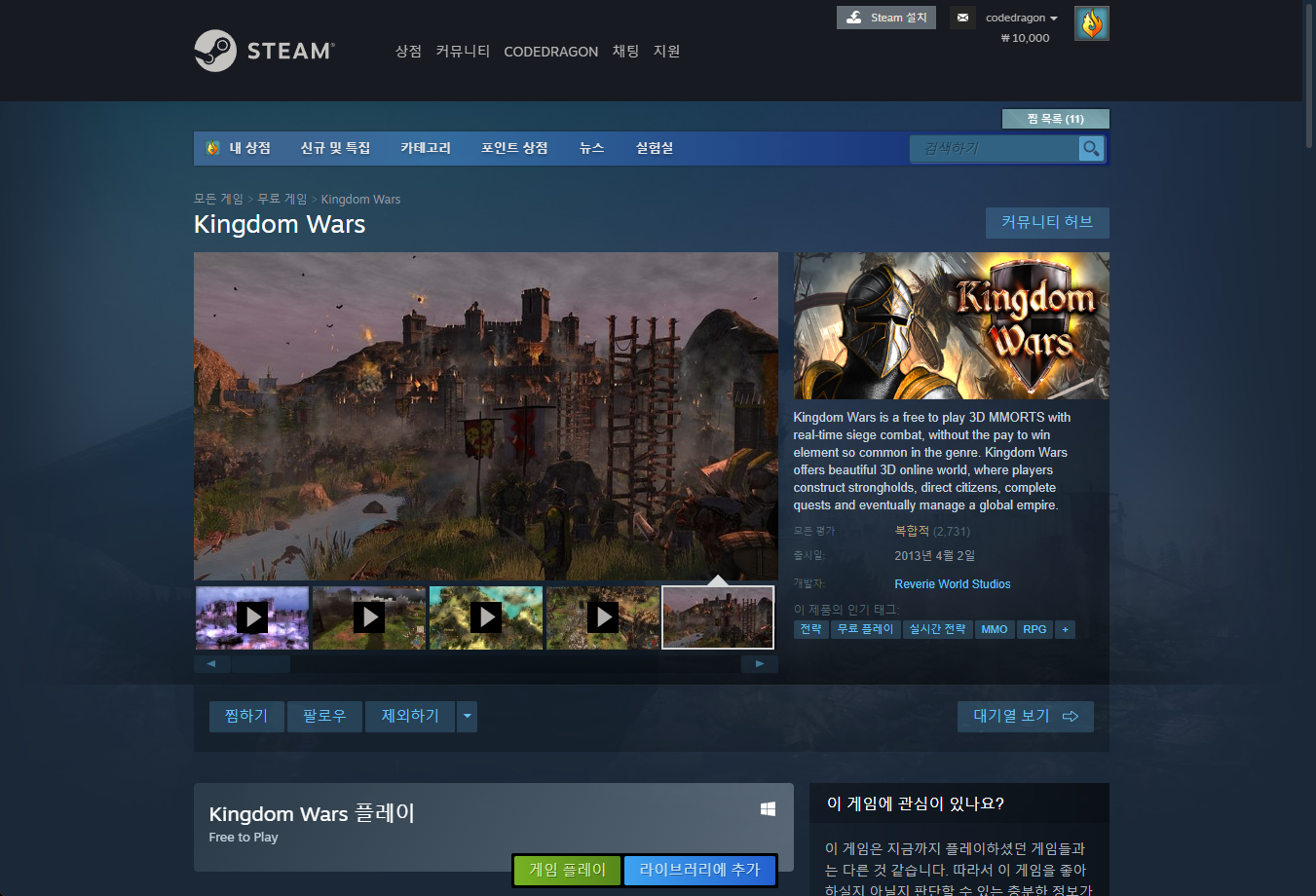Screen dimensions: 1316x896
Task: Open the 신규 및 특집 tab
Action: click(x=335, y=148)
